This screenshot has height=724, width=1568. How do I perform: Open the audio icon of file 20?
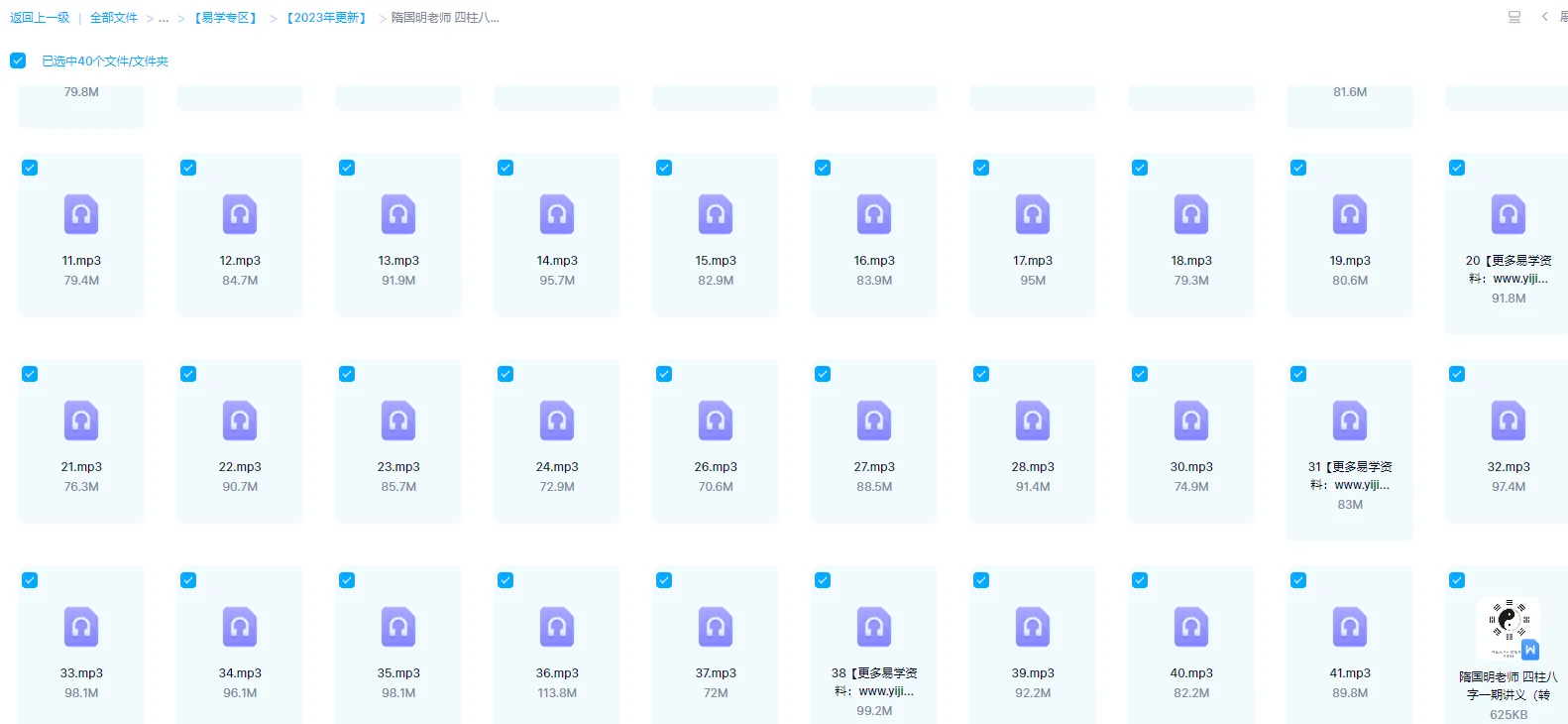(1509, 214)
